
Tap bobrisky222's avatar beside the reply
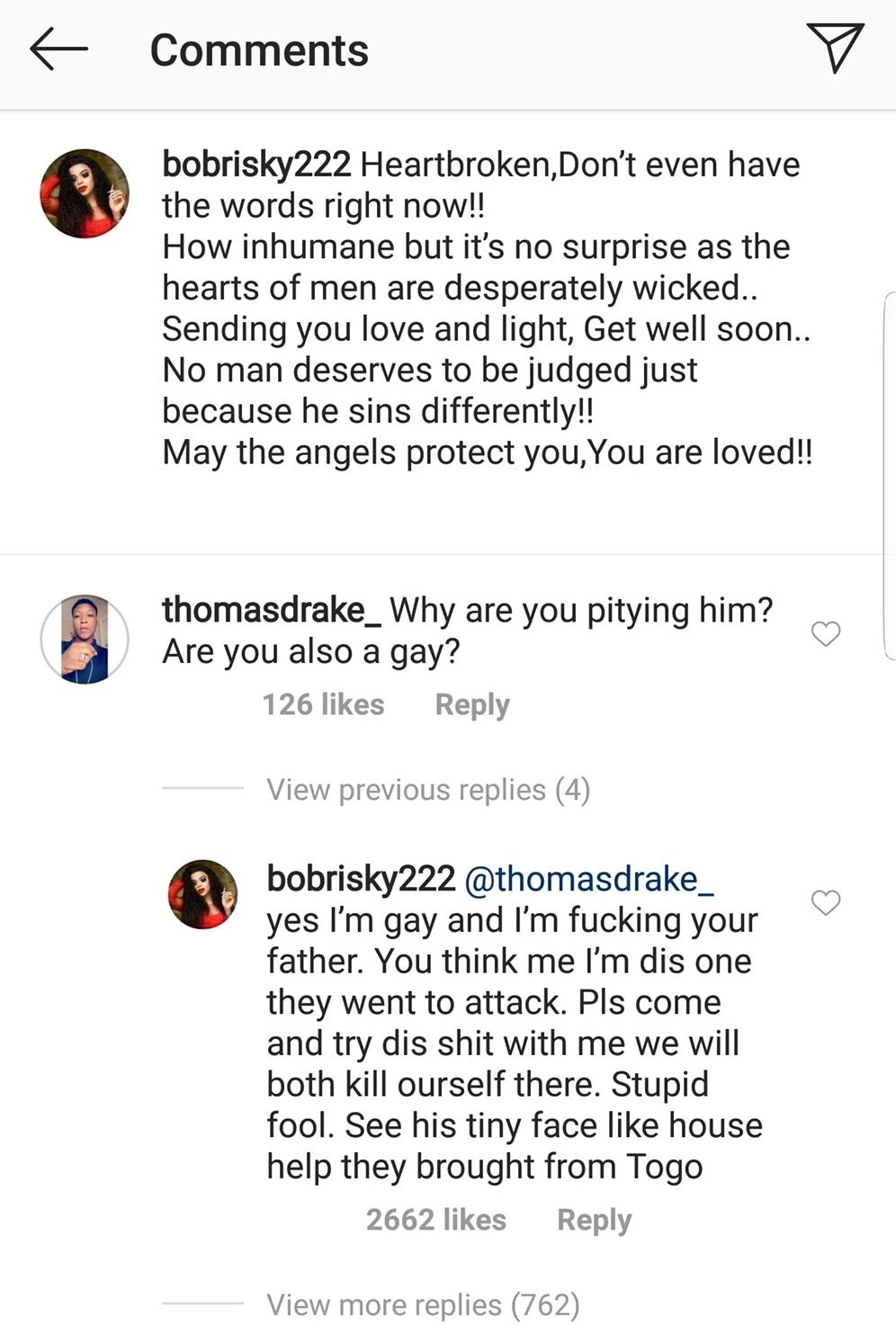(x=203, y=893)
